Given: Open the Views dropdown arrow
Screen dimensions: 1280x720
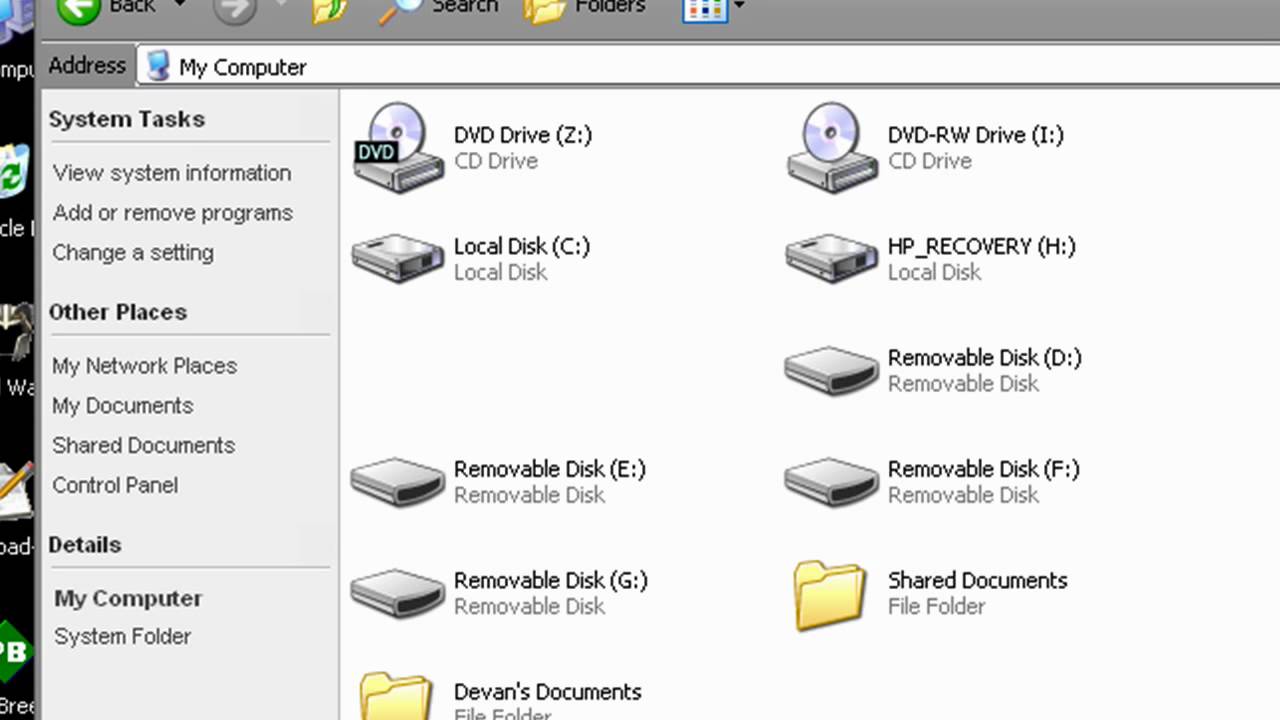Looking at the screenshot, I should tap(739, 7).
